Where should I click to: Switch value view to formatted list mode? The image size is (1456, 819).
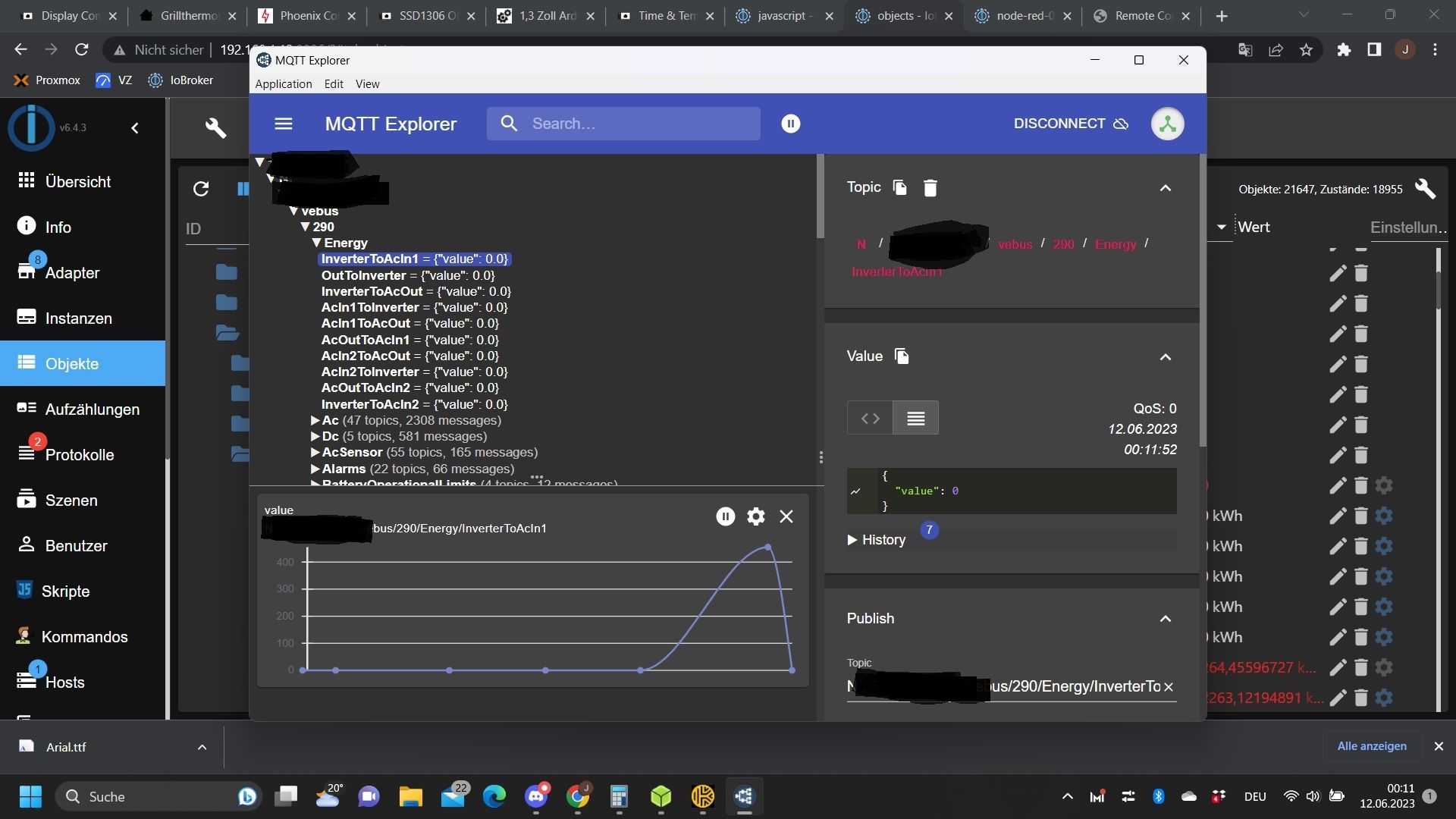tap(915, 418)
